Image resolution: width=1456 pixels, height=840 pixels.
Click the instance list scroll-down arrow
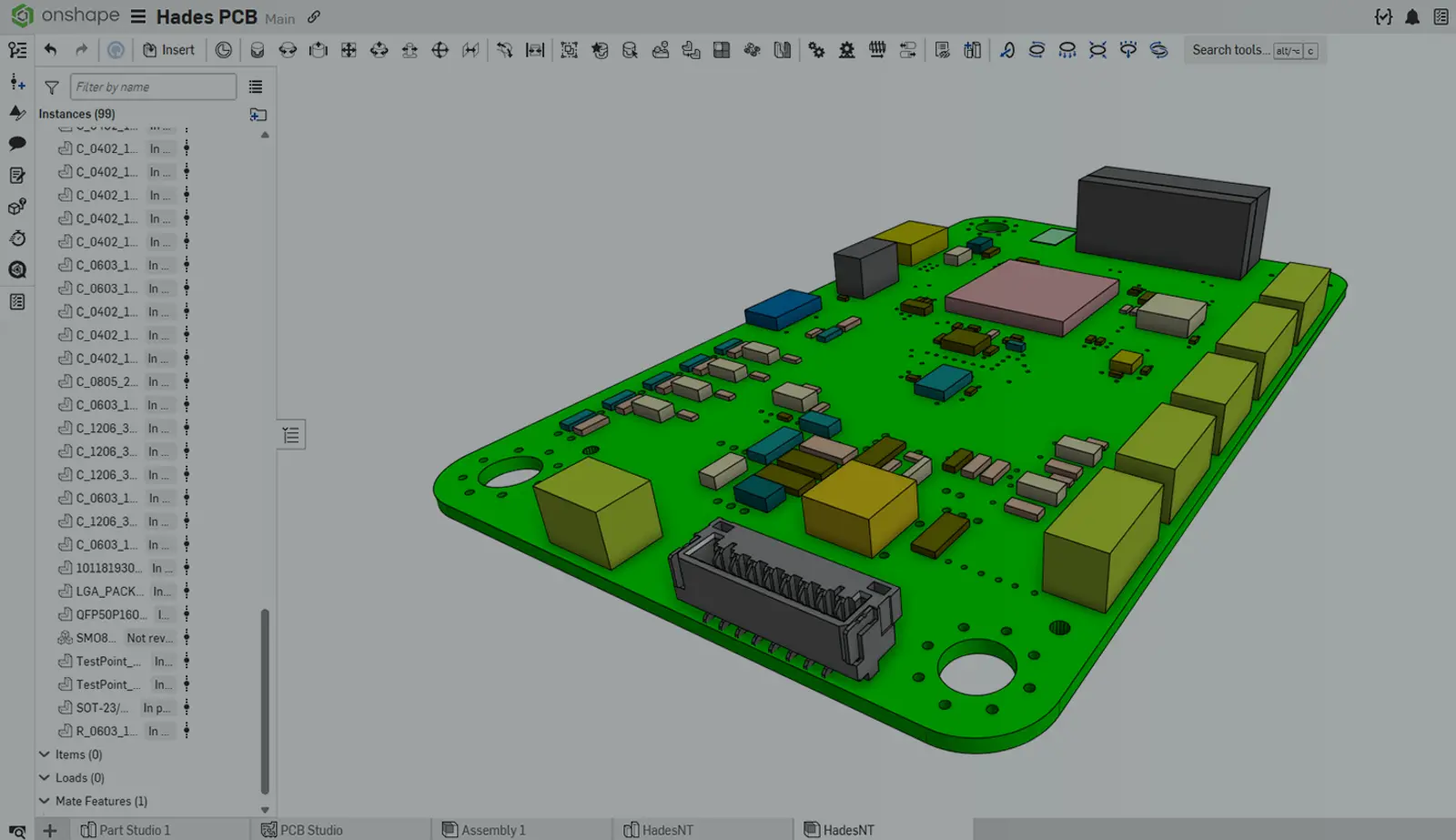pos(265,809)
